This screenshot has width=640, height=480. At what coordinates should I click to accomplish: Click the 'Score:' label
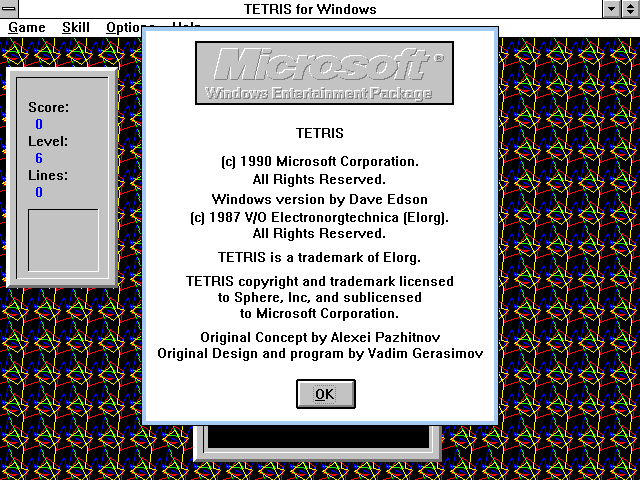(49, 107)
